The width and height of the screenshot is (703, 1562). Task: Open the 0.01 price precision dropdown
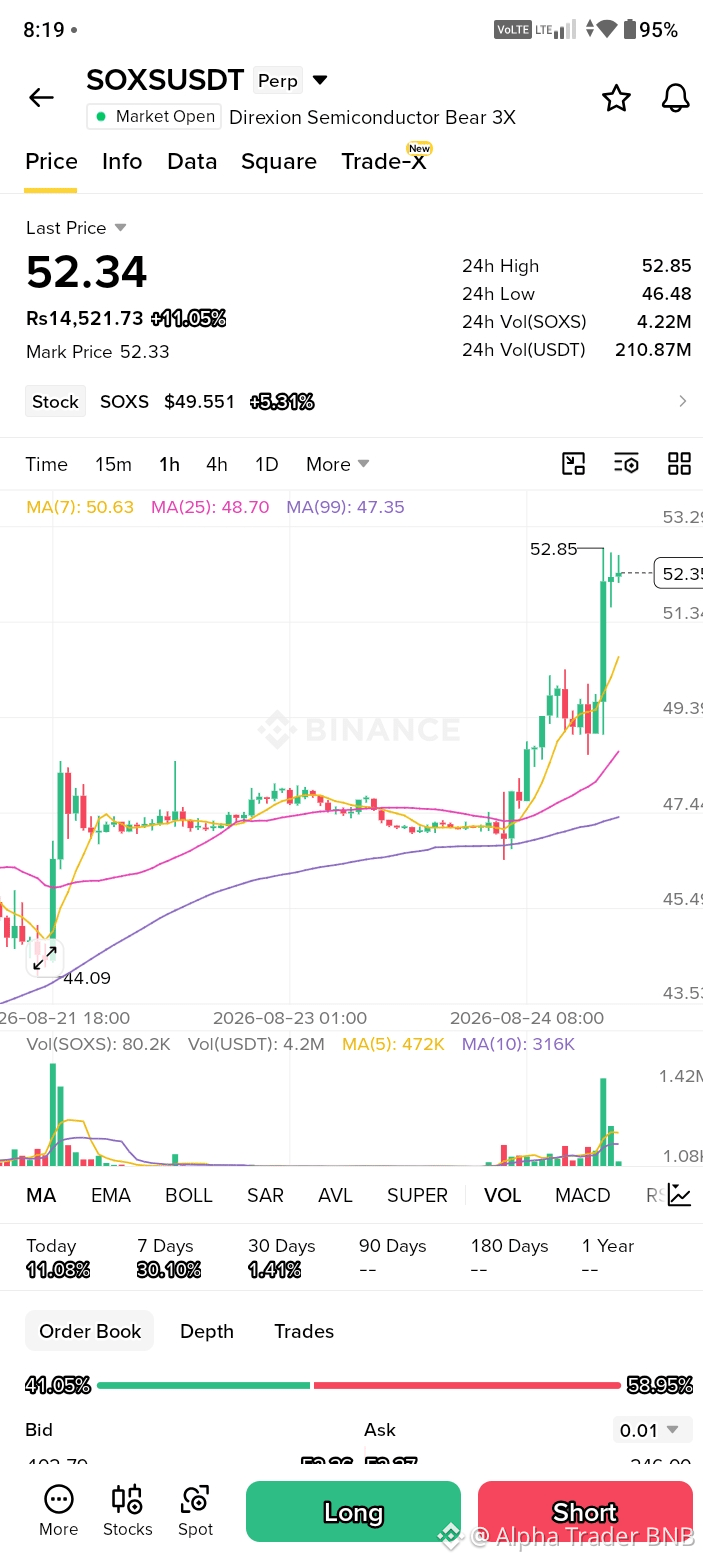(x=650, y=1430)
